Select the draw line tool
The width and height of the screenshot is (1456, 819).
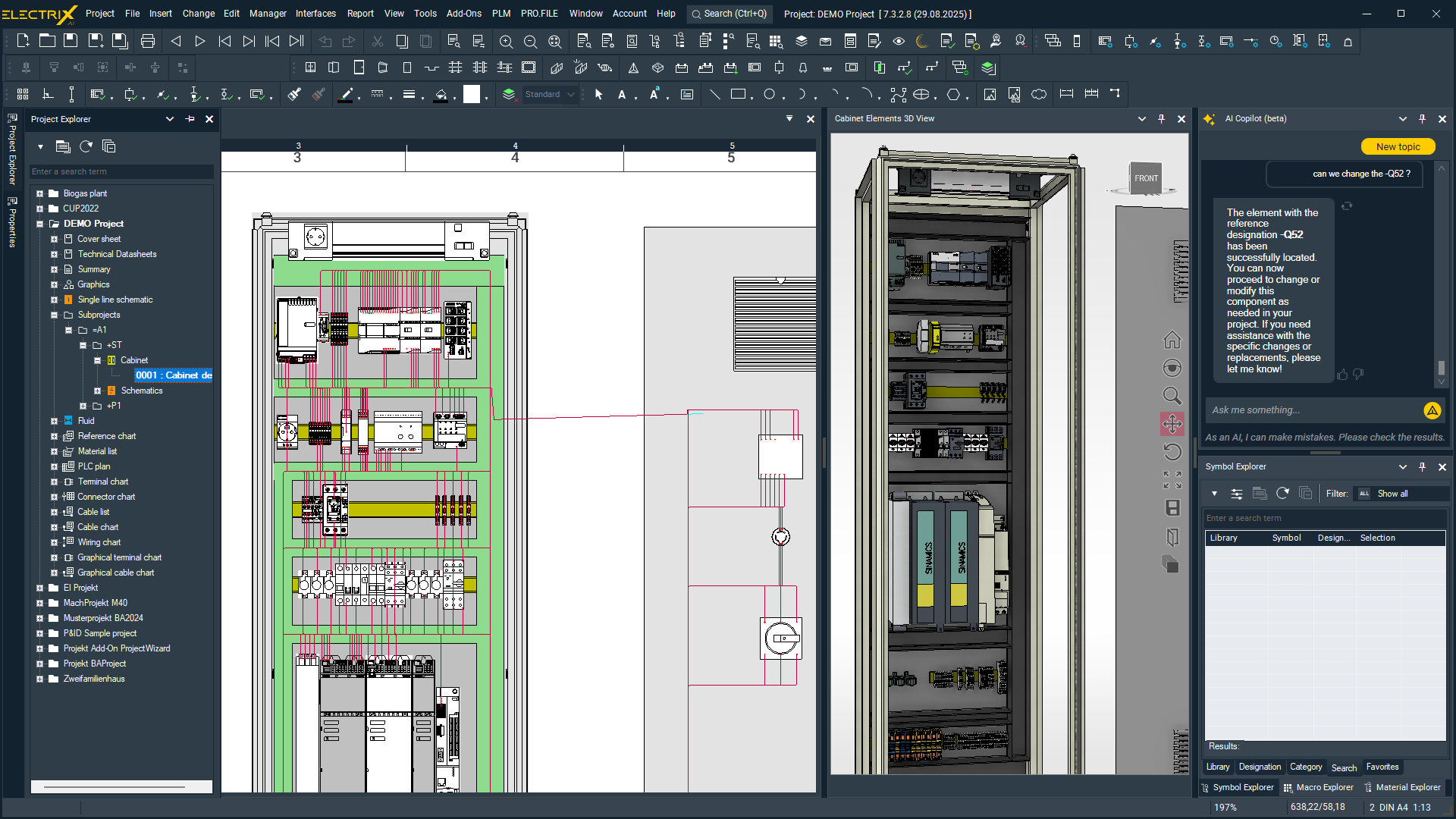[714, 95]
